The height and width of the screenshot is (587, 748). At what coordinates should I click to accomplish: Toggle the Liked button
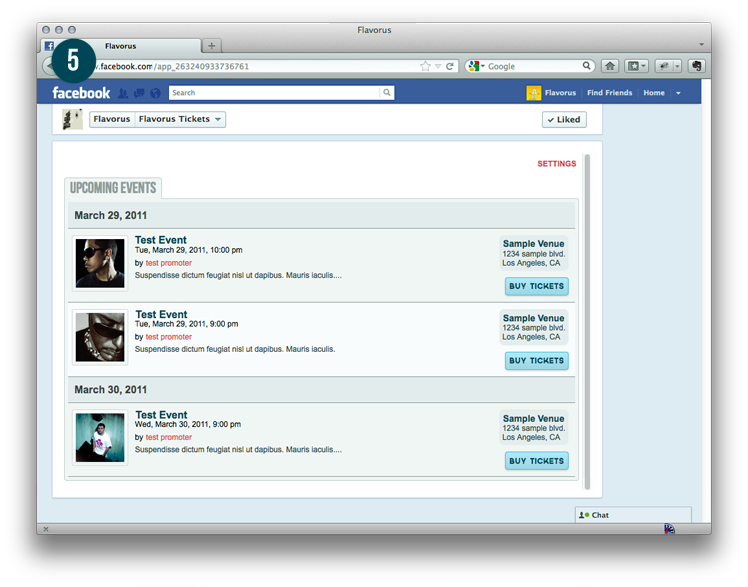[564, 120]
